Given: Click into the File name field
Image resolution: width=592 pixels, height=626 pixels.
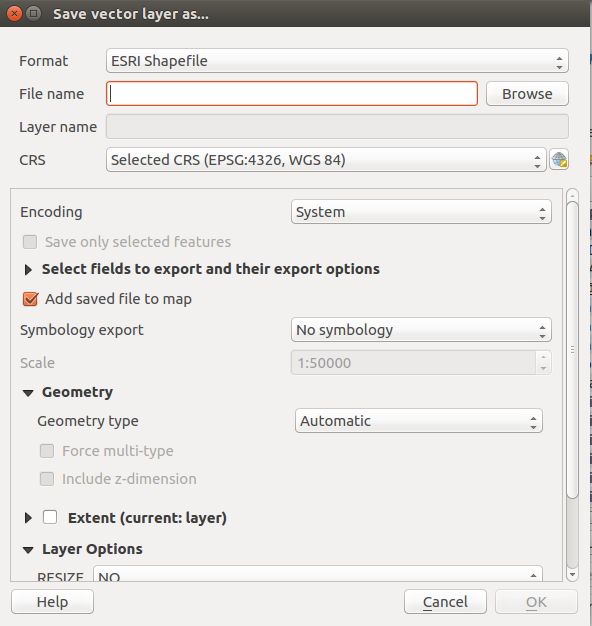Looking at the screenshot, I should [x=292, y=94].
